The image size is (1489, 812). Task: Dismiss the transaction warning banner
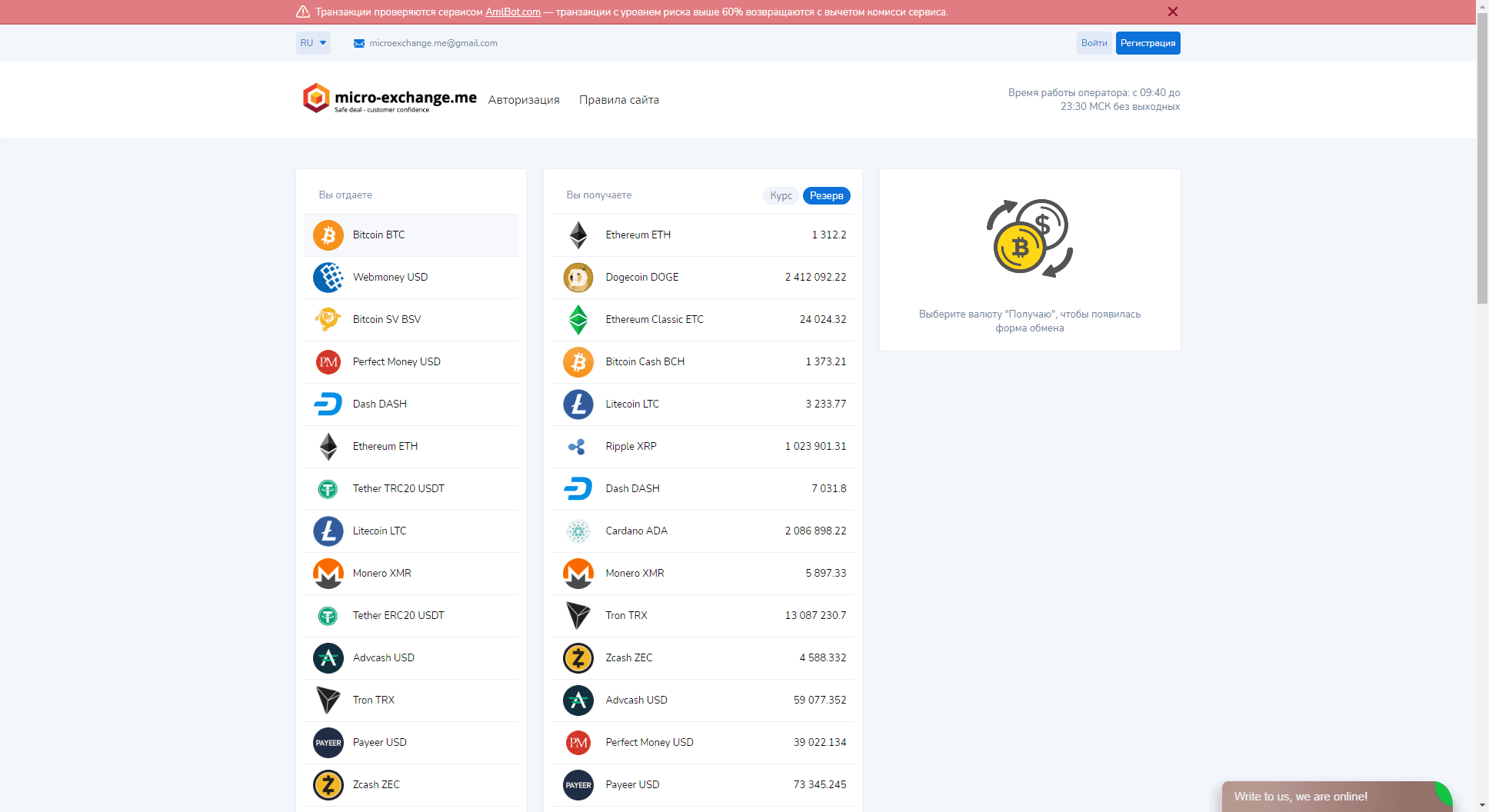pos(1173,12)
